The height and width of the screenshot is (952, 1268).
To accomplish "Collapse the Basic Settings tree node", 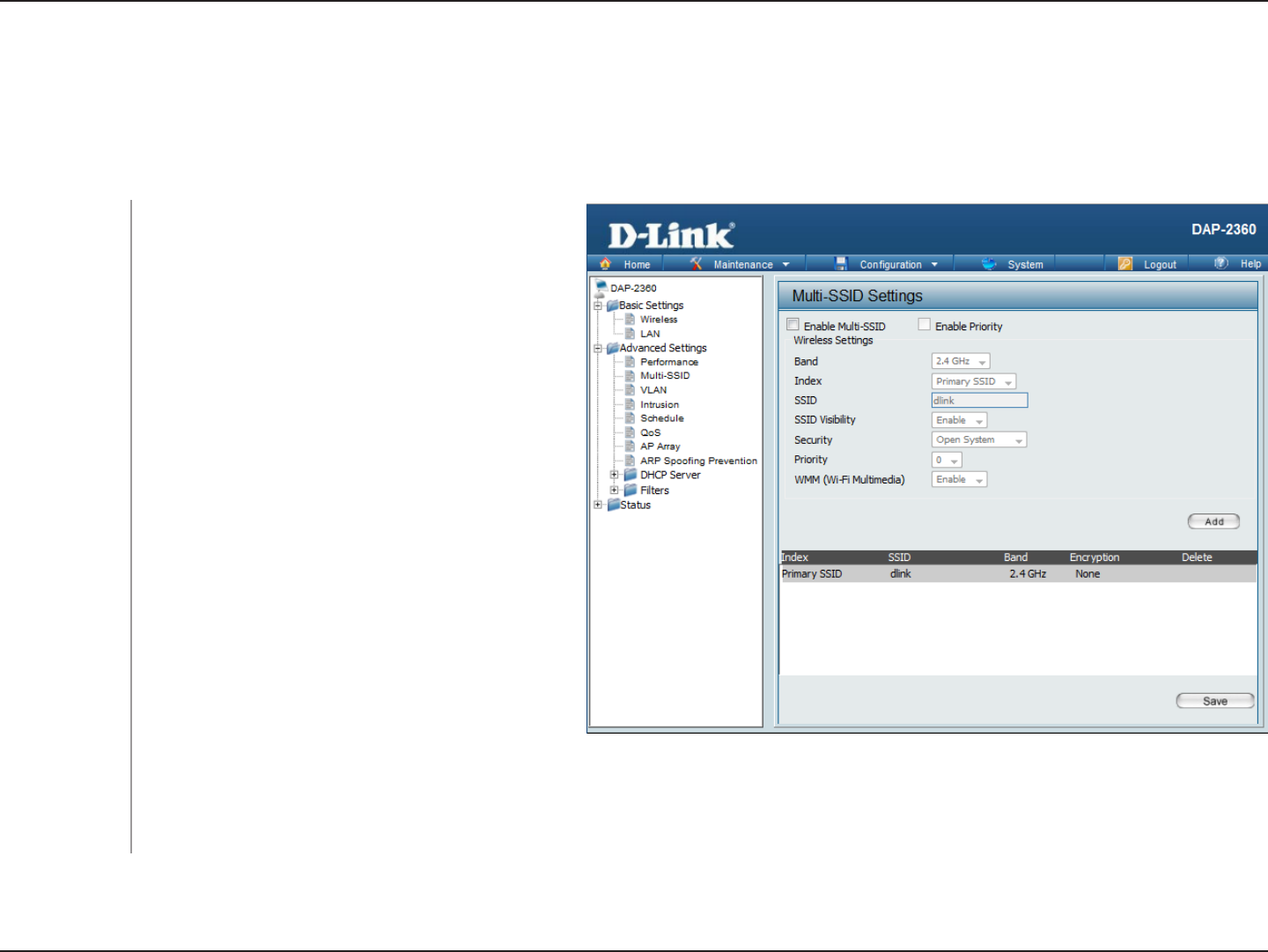I will (x=598, y=306).
